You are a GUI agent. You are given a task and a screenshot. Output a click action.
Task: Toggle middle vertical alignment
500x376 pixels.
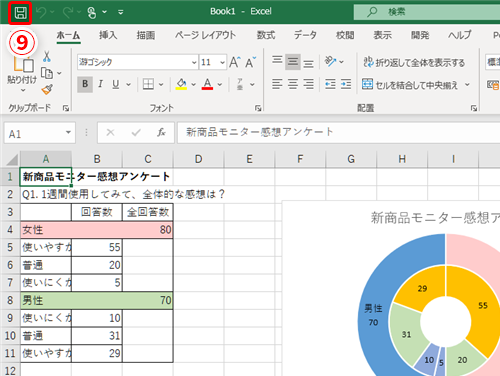point(293,62)
